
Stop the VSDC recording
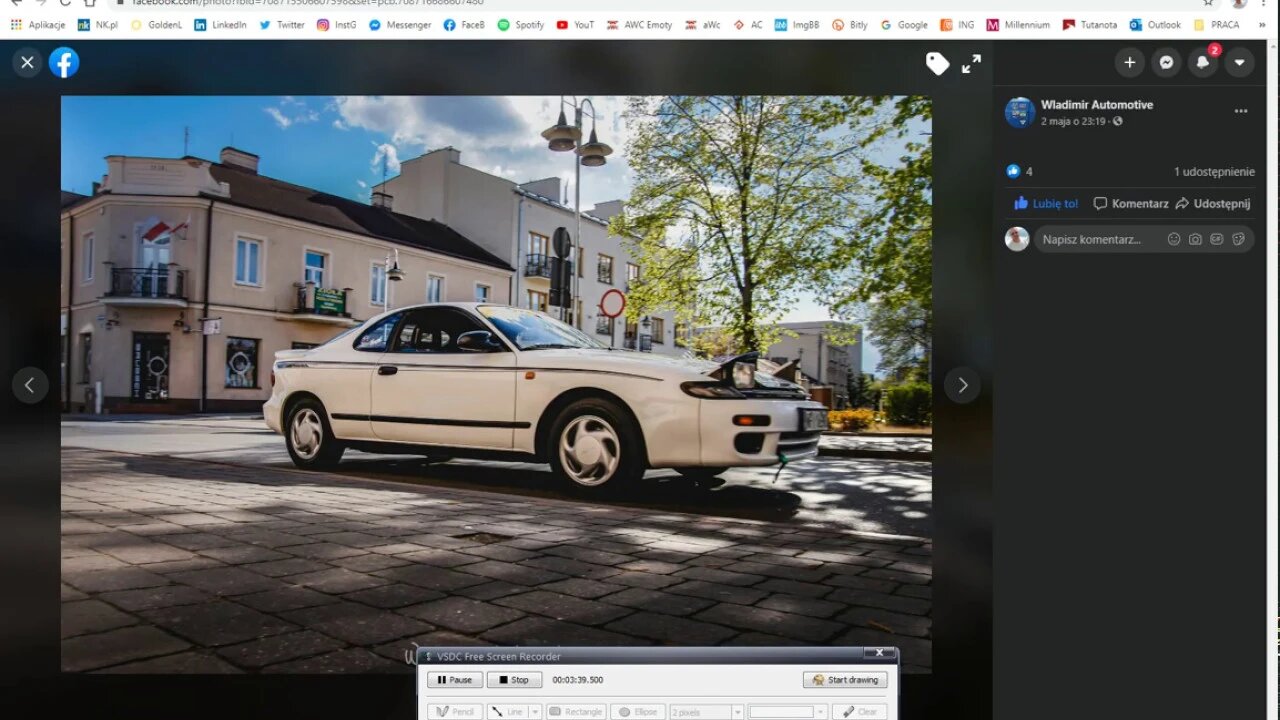pos(514,680)
